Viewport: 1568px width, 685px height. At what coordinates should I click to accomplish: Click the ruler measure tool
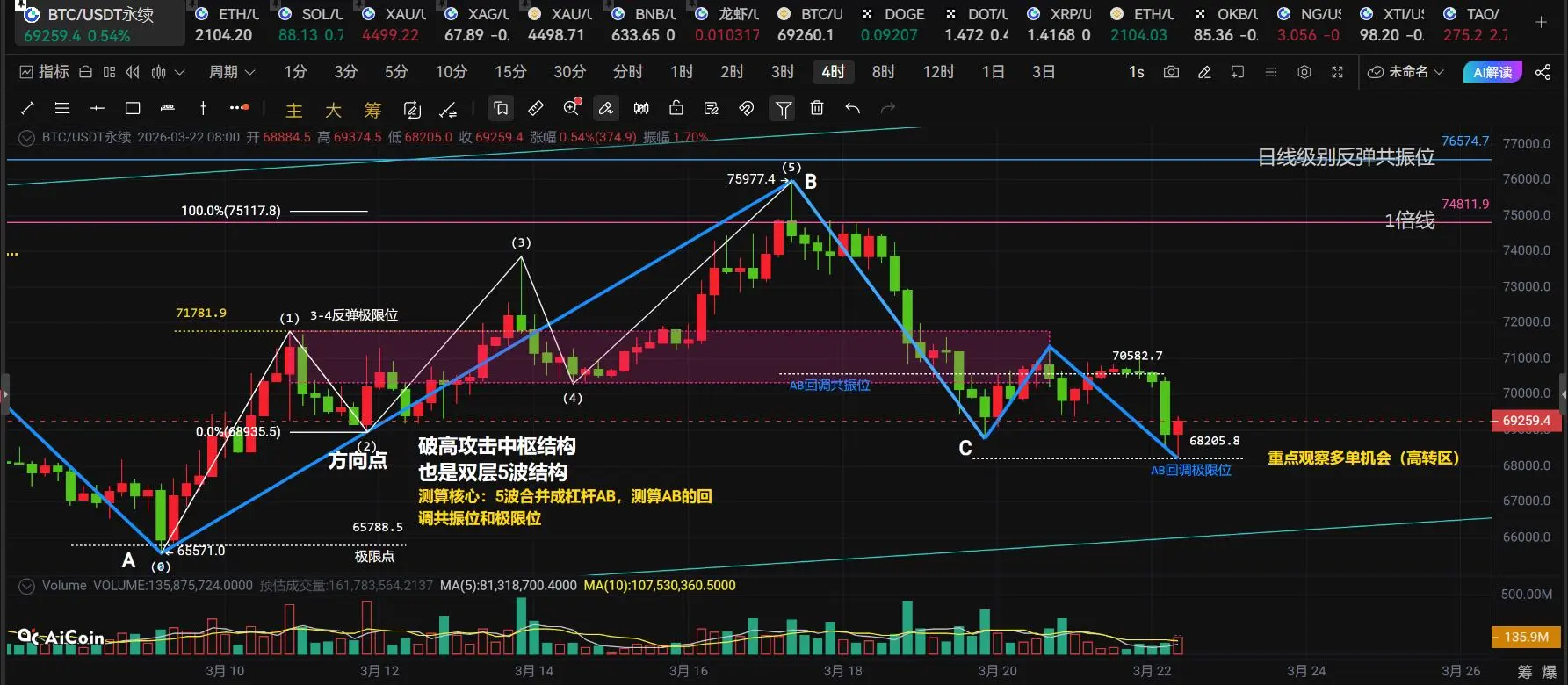click(x=536, y=108)
